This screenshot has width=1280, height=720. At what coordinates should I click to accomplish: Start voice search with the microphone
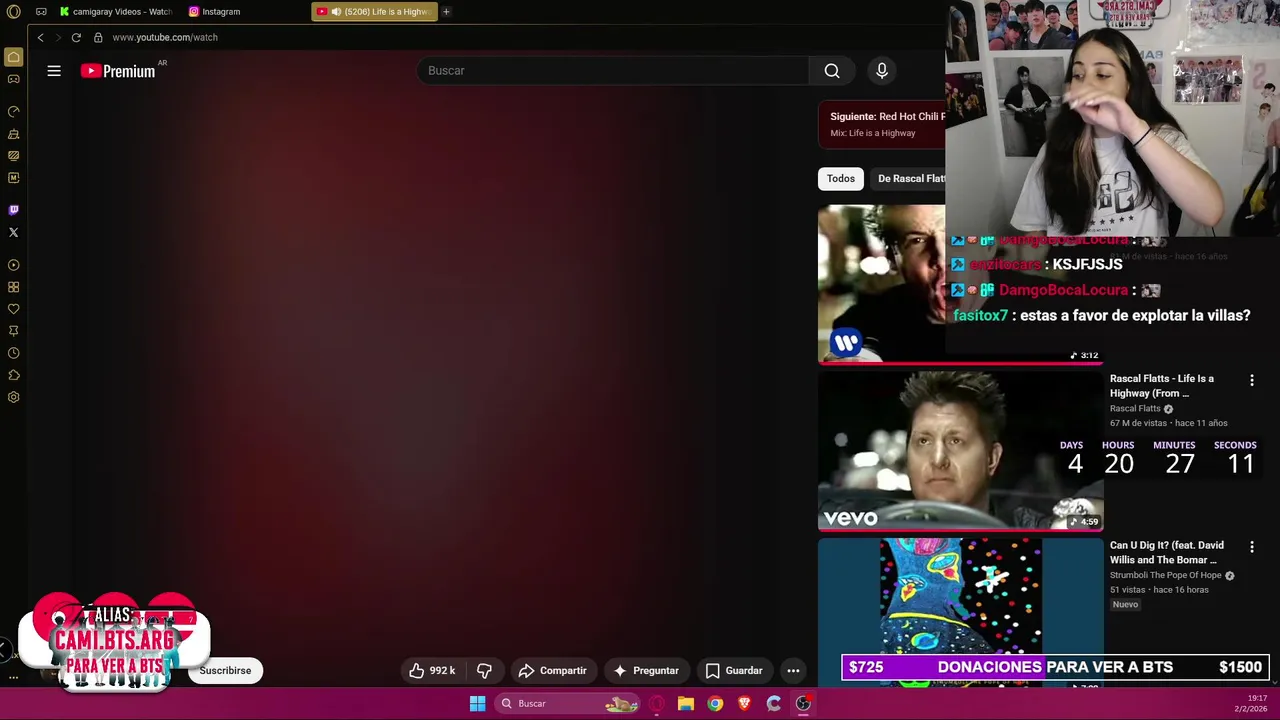point(882,71)
